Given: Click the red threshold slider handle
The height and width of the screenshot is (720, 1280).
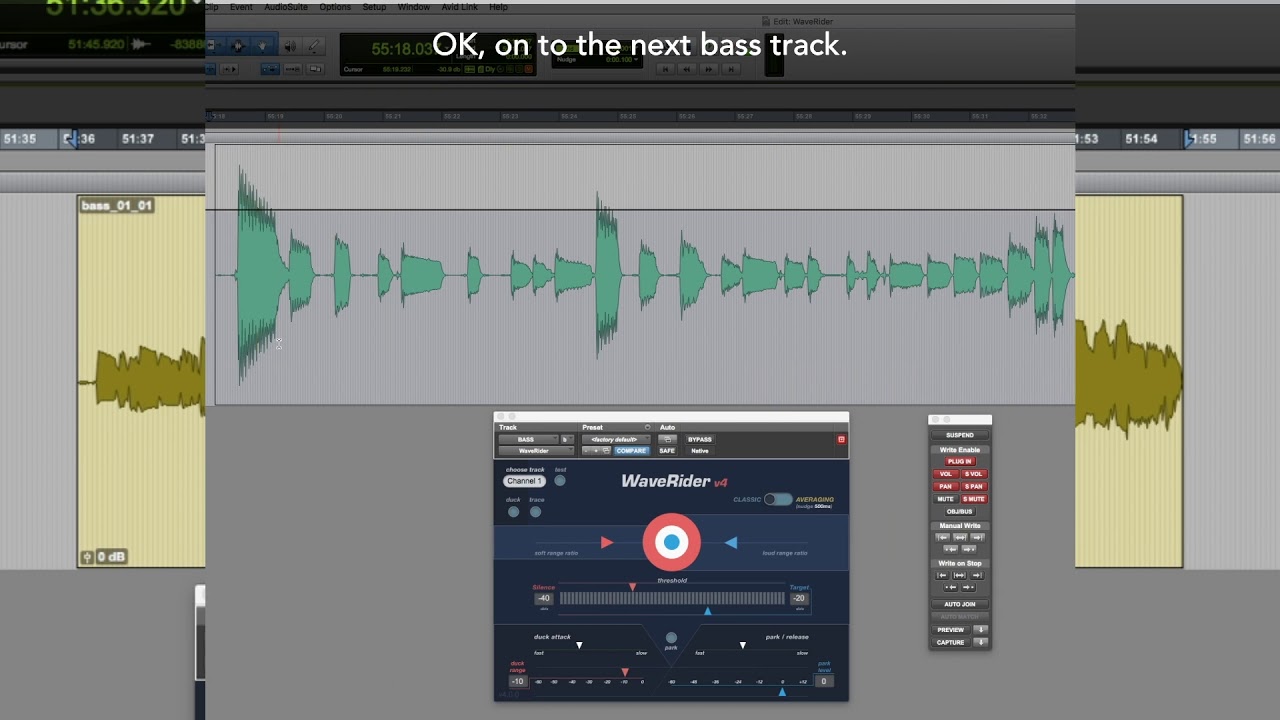Looking at the screenshot, I should 632,587.
